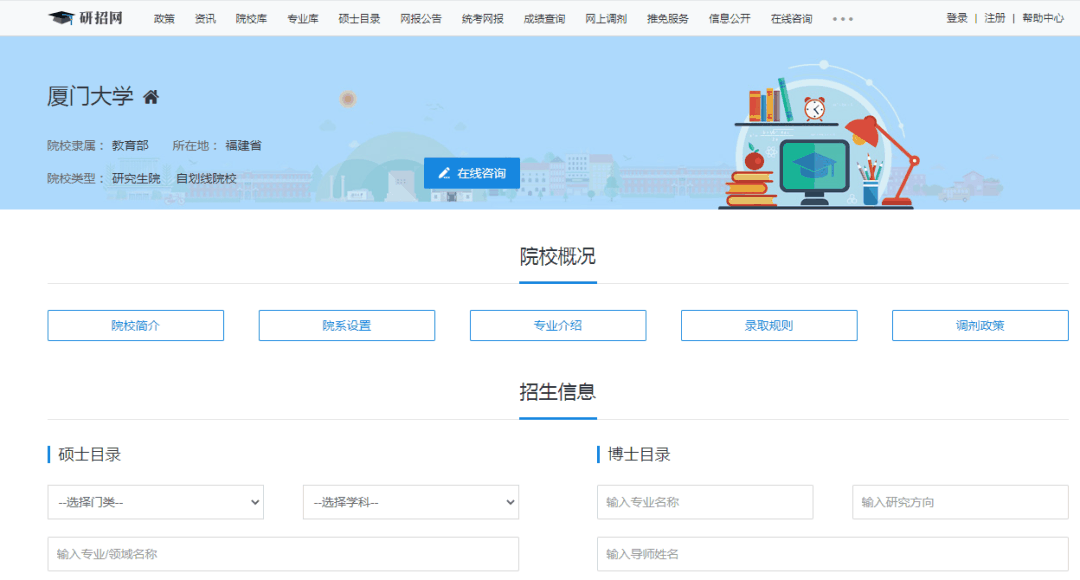Open the 院系设置 section
The image size is (1080, 580).
346,326
